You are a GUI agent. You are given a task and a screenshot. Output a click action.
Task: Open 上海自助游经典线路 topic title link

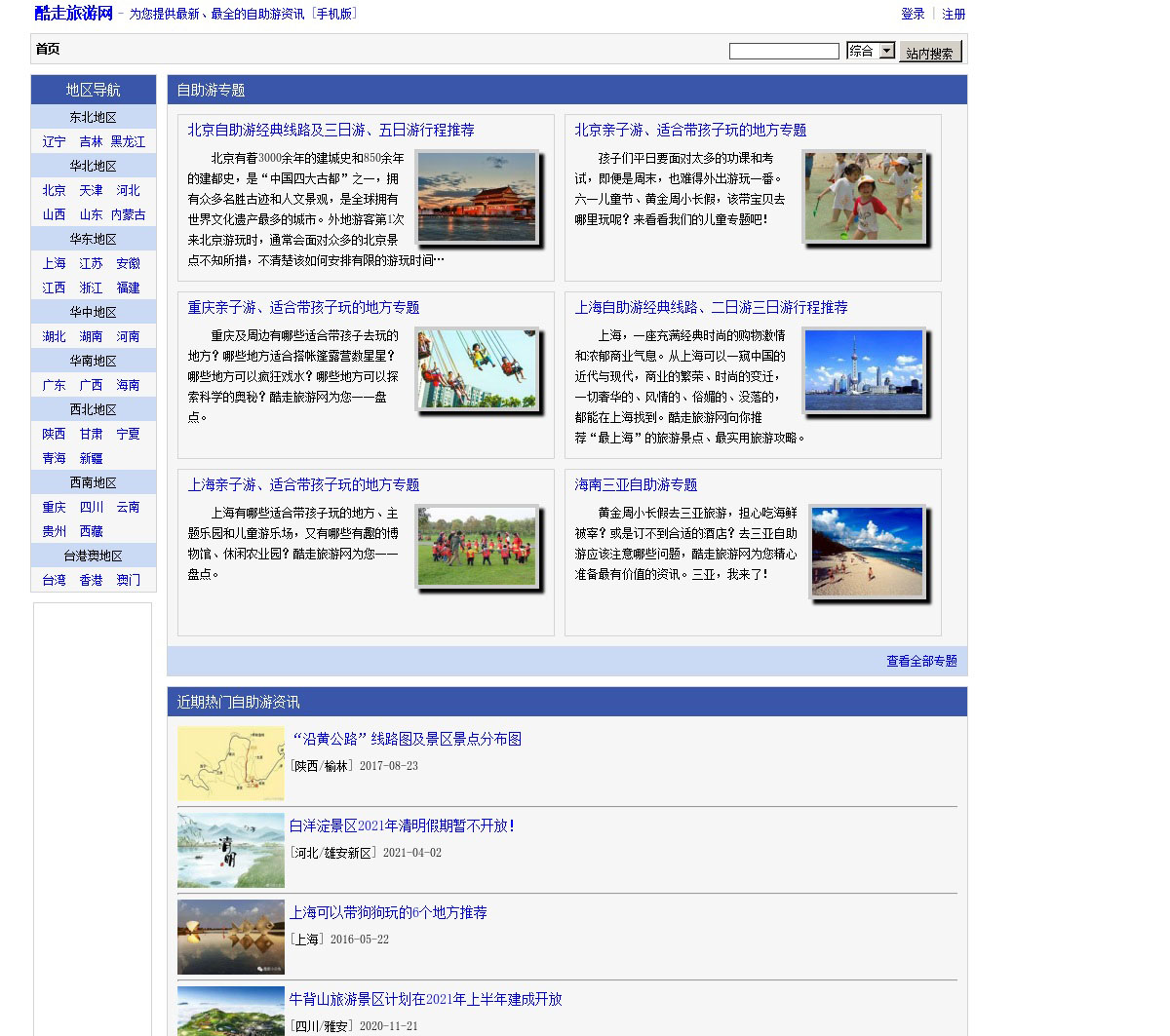click(711, 307)
